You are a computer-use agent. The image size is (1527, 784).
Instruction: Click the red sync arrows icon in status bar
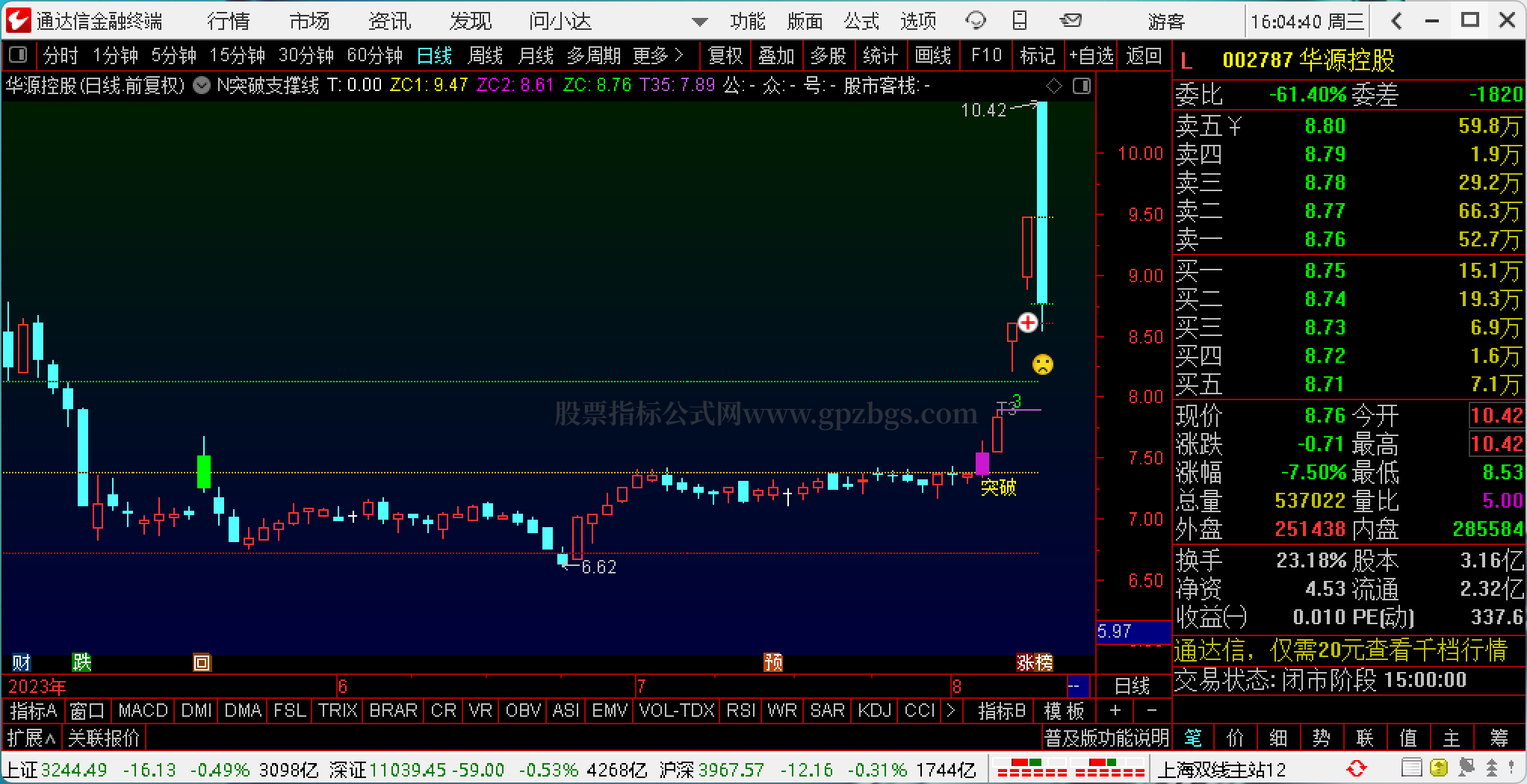tap(1356, 768)
